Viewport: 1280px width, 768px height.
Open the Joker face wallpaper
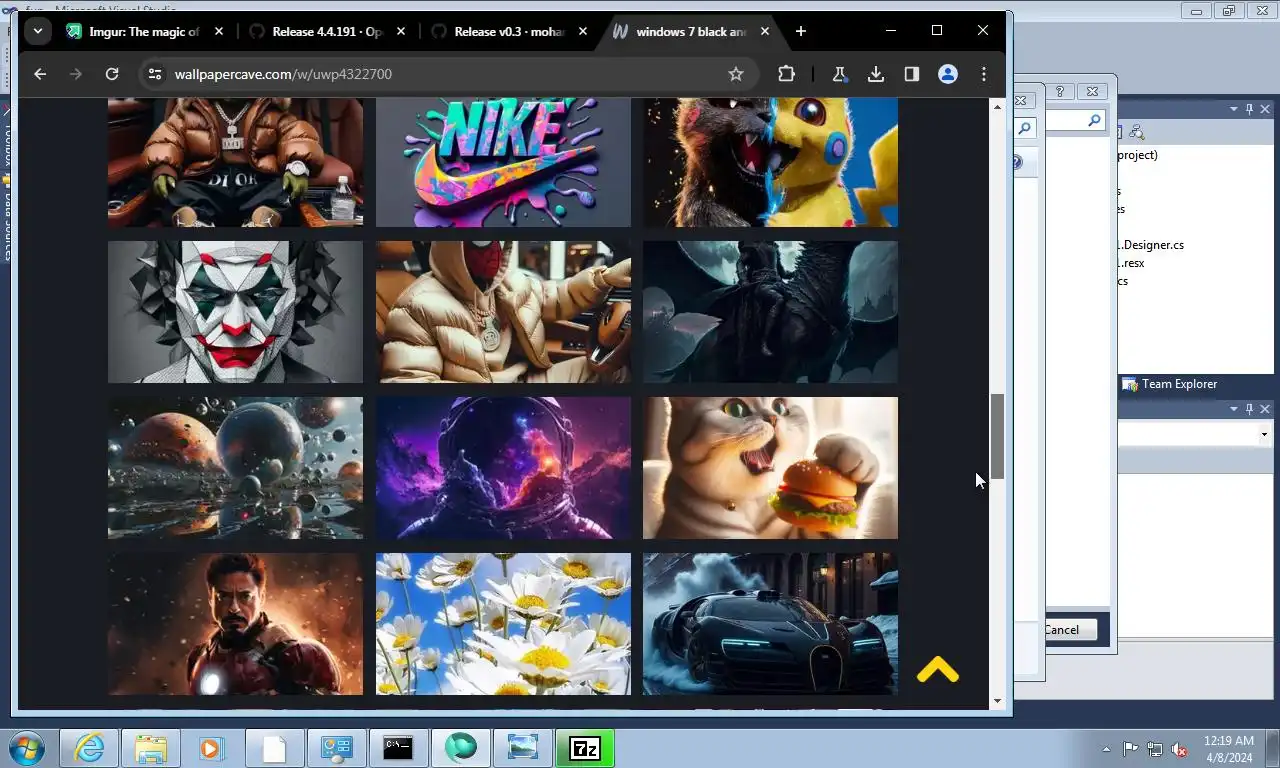pos(235,312)
